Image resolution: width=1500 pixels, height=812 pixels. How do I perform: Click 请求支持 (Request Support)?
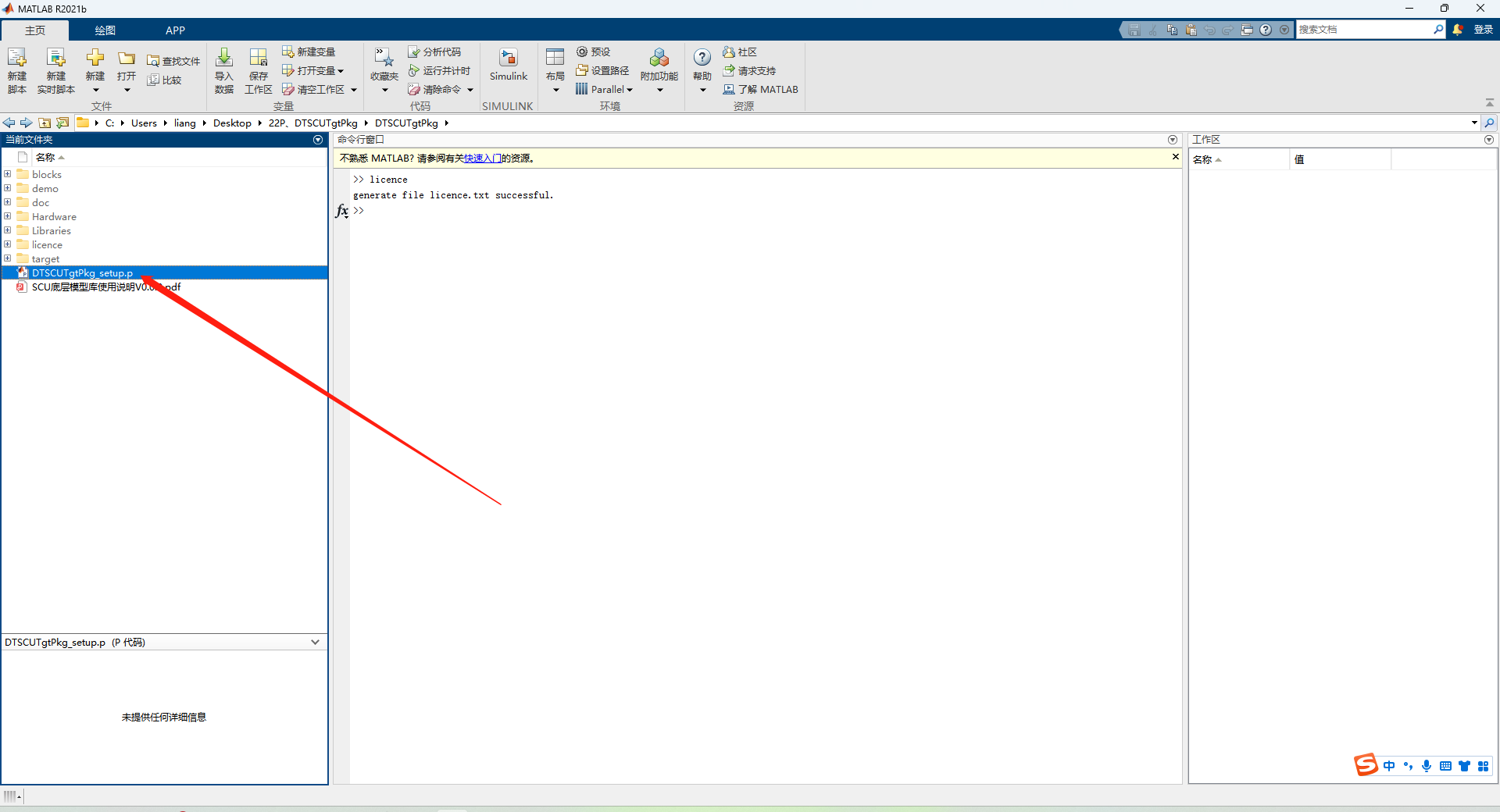pyautogui.click(x=749, y=70)
